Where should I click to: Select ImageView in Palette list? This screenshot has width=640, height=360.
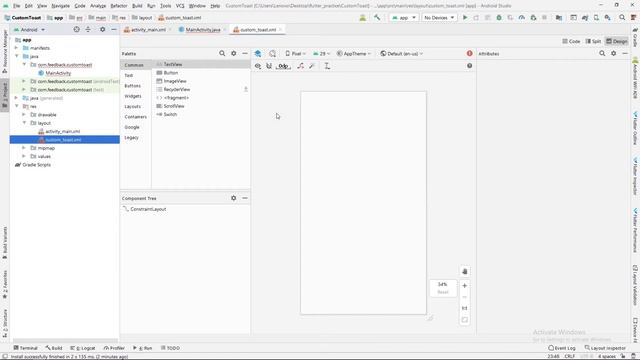pyautogui.click(x=175, y=81)
